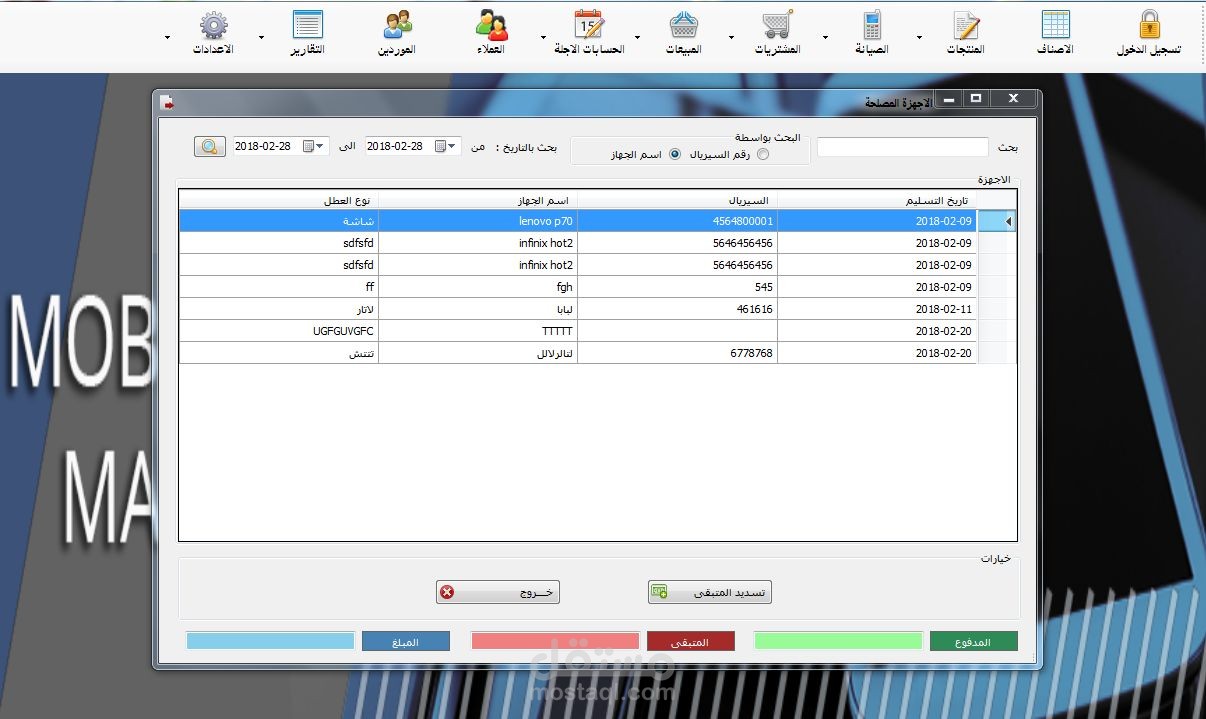Click the green المدفوع label
The image size is (1206, 719).
(974, 642)
